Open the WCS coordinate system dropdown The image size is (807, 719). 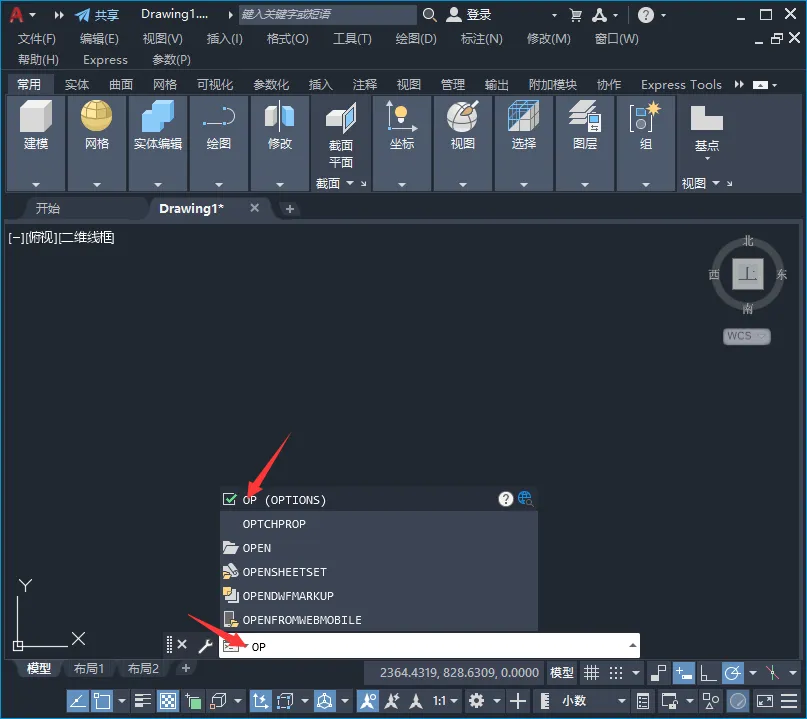746,336
